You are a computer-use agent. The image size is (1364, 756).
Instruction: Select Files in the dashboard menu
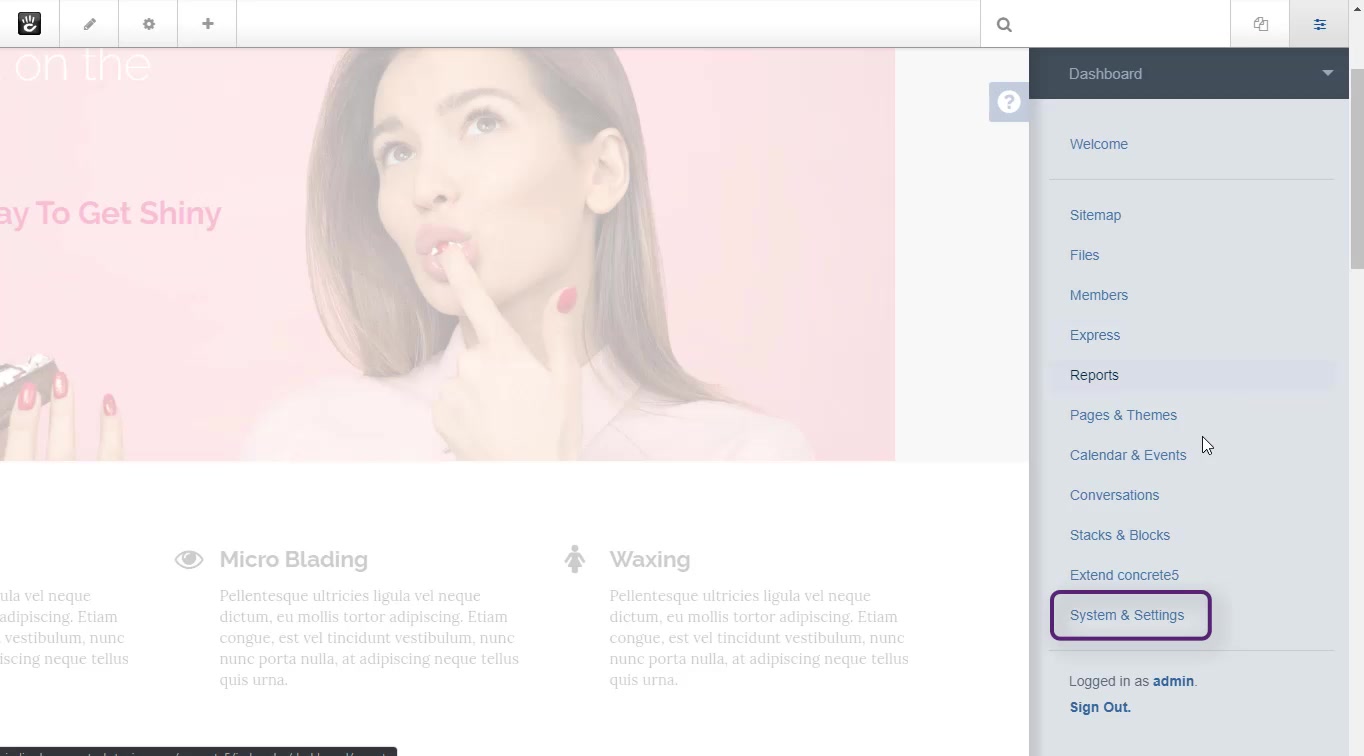pyautogui.click(x=1084, y=255)
